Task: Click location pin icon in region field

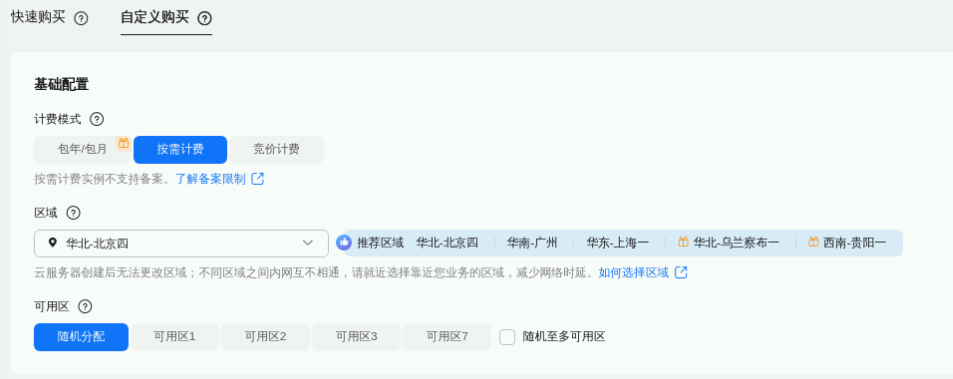Action: click(x=53, y=244)
